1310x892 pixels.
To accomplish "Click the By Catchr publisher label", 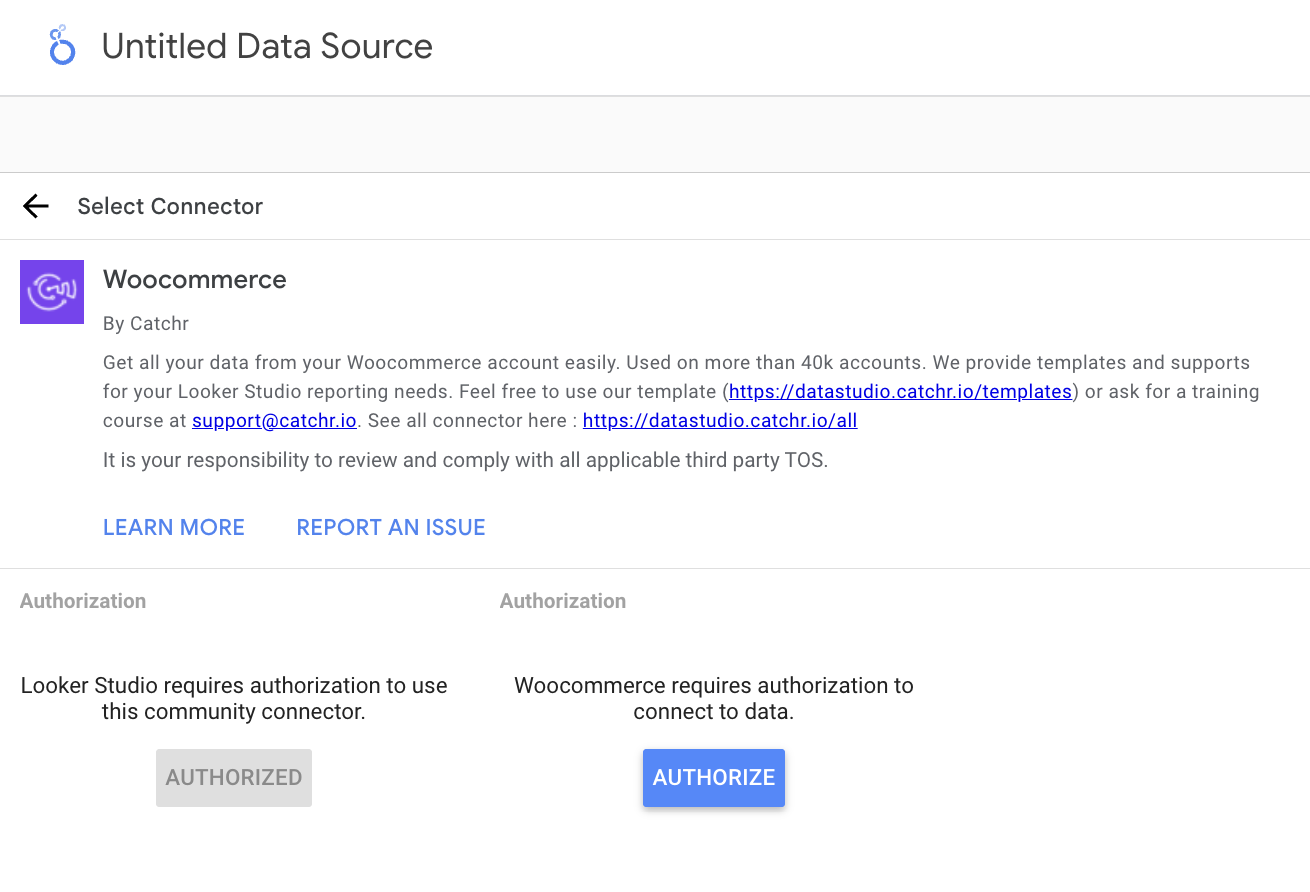I will pos(145,323).
